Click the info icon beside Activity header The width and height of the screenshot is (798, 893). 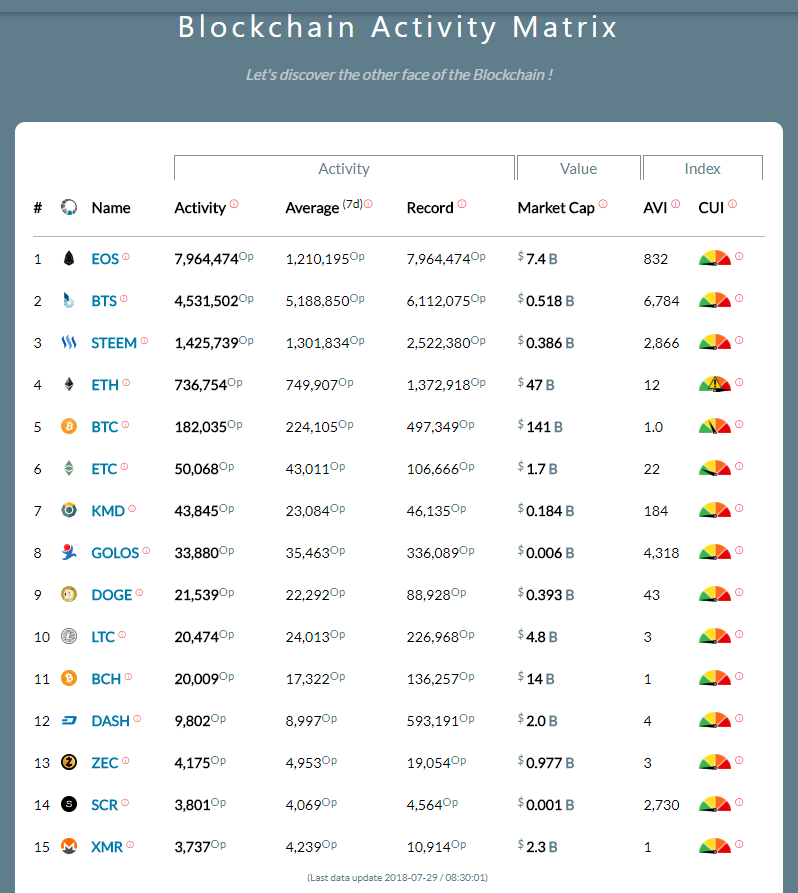[234, 204]
